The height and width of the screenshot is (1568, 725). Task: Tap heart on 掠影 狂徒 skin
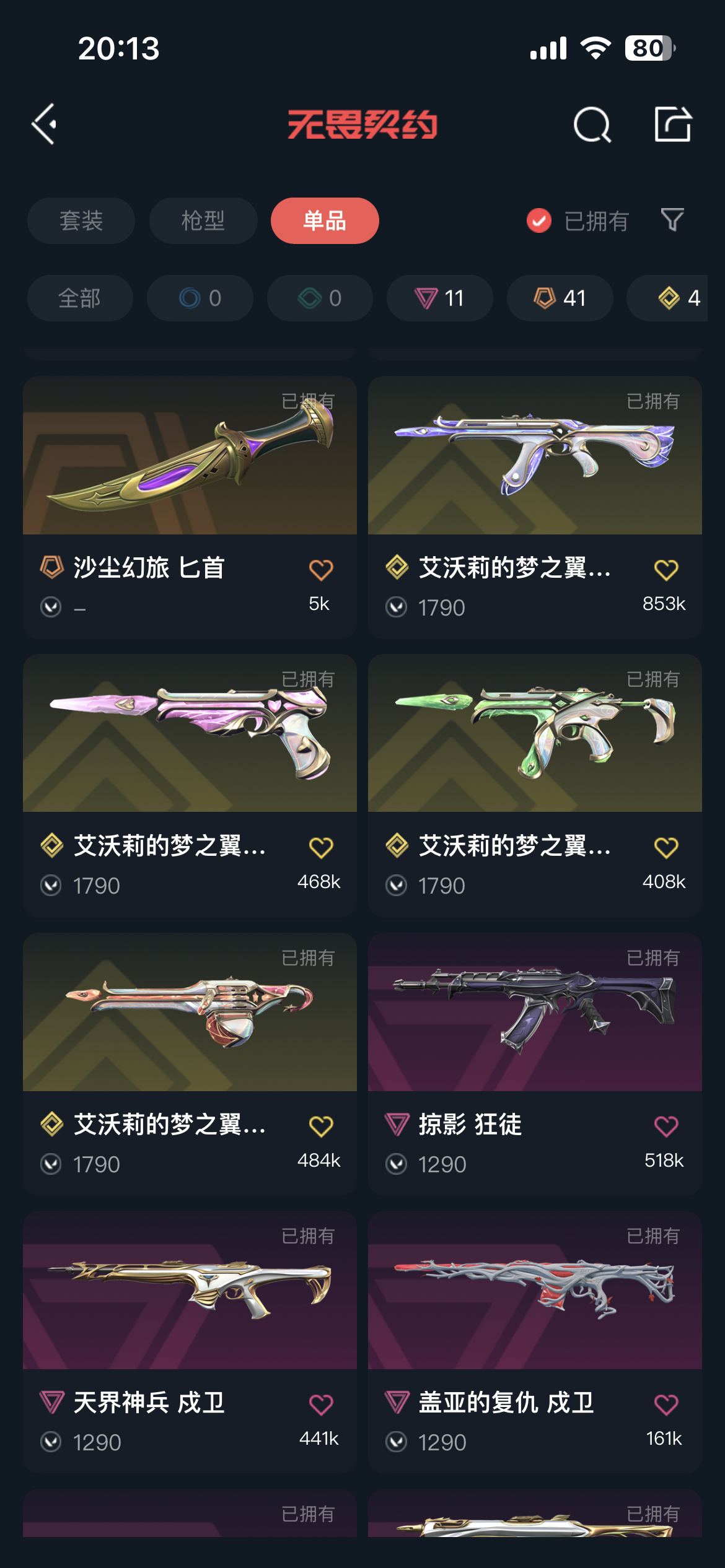pyautogui.click(x=666, y=1126)
